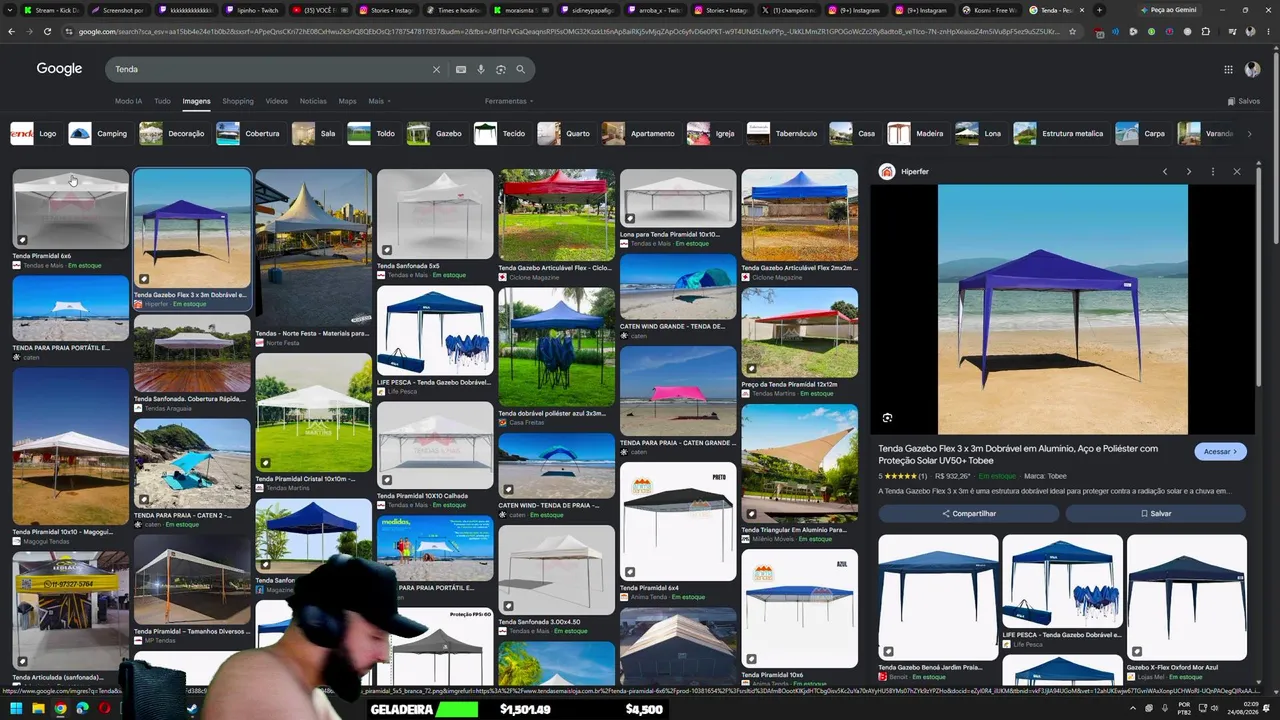Switch to the Vídeos tab
This screenshot has height=720, width=1280.
coord(277,101)
